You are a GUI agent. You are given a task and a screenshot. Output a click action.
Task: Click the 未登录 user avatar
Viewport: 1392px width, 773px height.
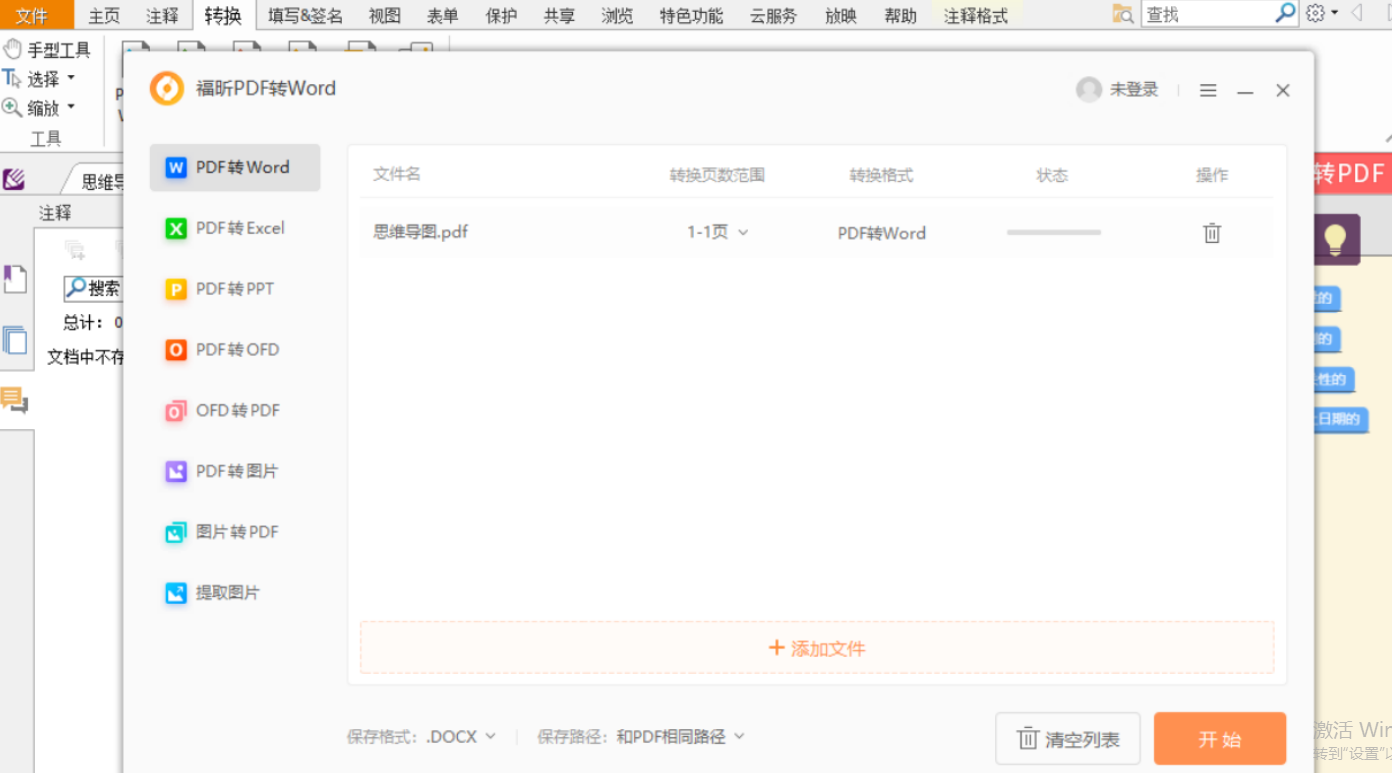point(1088,90)
